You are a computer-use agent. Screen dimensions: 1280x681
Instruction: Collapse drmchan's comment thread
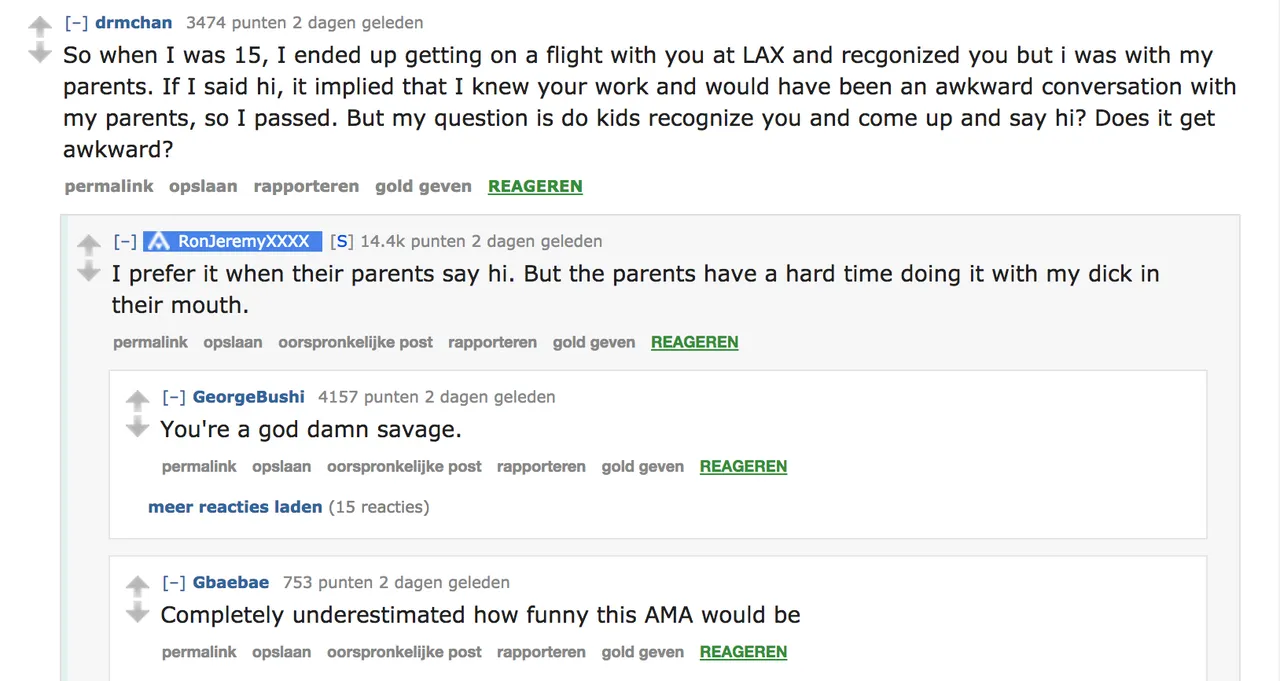(x=76, y=22)
